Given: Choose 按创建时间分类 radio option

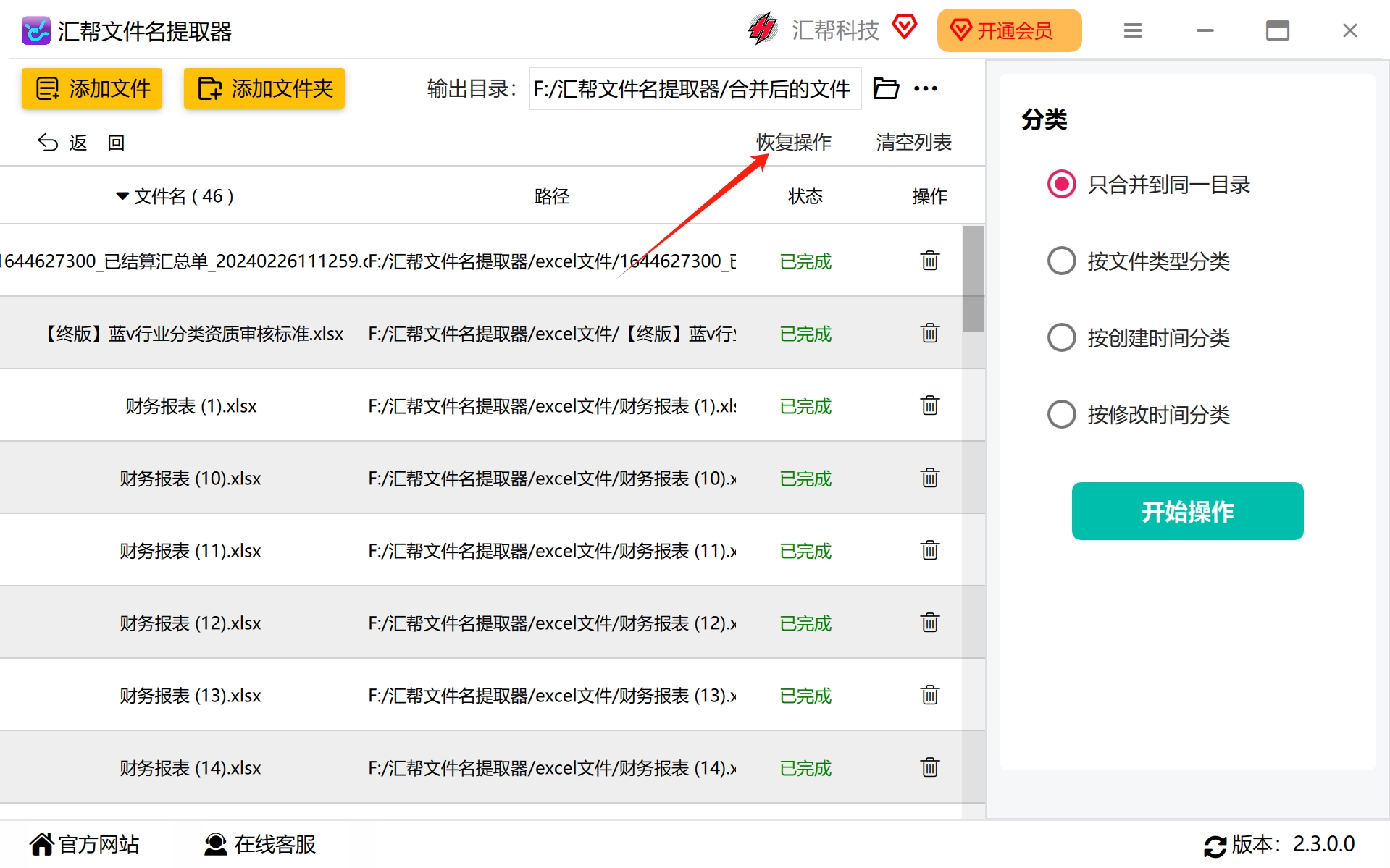Looking at the screenshot, I should [1061, 337].
